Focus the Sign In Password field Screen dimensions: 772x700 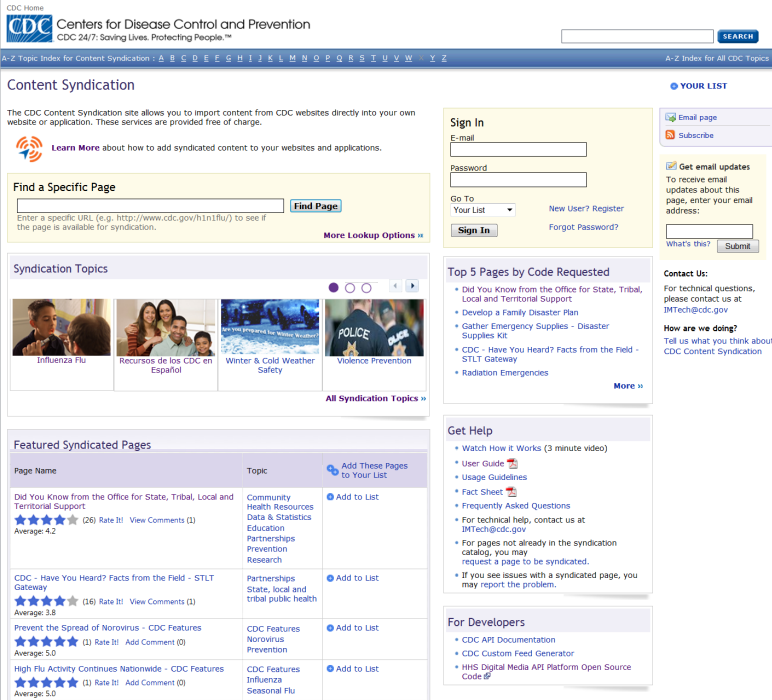click(x=518, y=180)
